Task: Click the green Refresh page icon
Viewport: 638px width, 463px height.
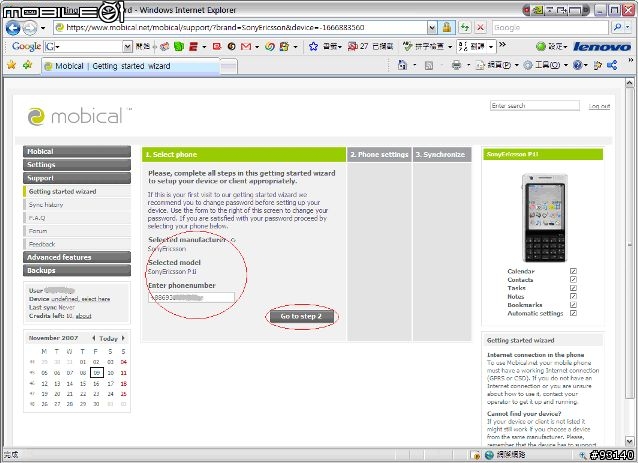Action: pos(464,27)
